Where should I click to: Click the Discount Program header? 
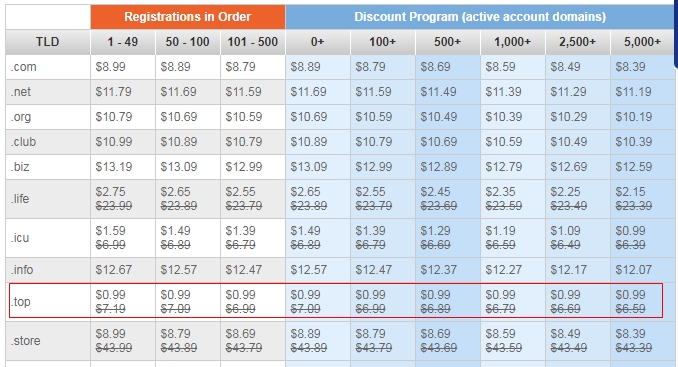click(x=480, y=17)
